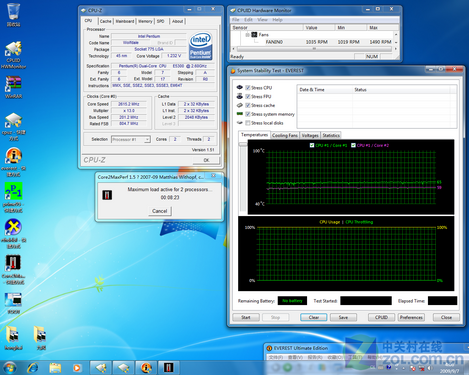Screen dimensions: 469x375
Task: Click Save in System Stability Test
Action: 343,317
